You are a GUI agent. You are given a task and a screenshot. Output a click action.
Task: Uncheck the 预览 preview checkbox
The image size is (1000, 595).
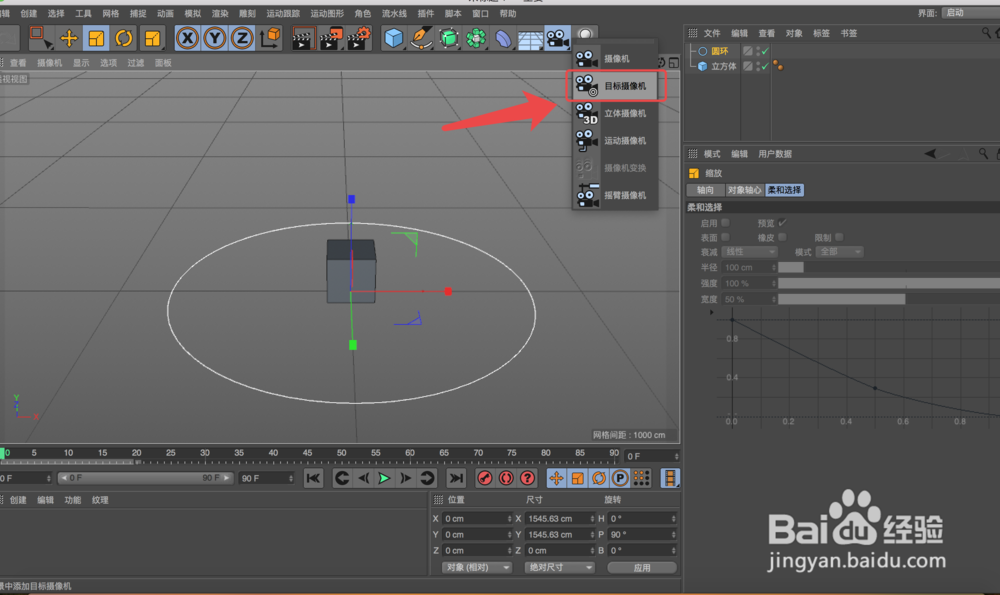coord(782,222)
